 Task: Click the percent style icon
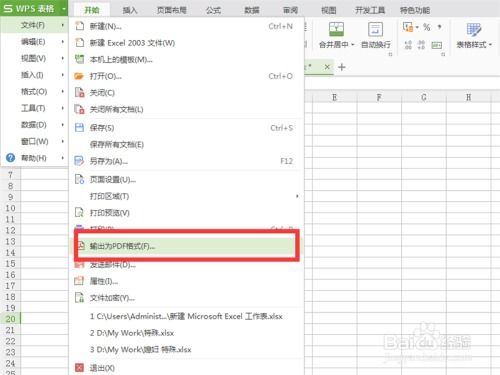click(427, 27)
